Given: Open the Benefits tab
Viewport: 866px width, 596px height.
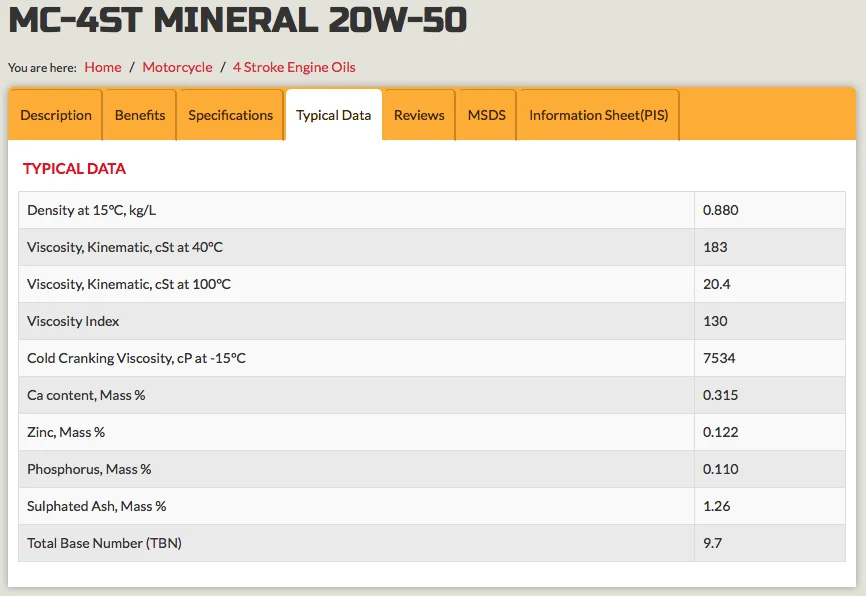Looking at the screenshot, I should [139, 114].
